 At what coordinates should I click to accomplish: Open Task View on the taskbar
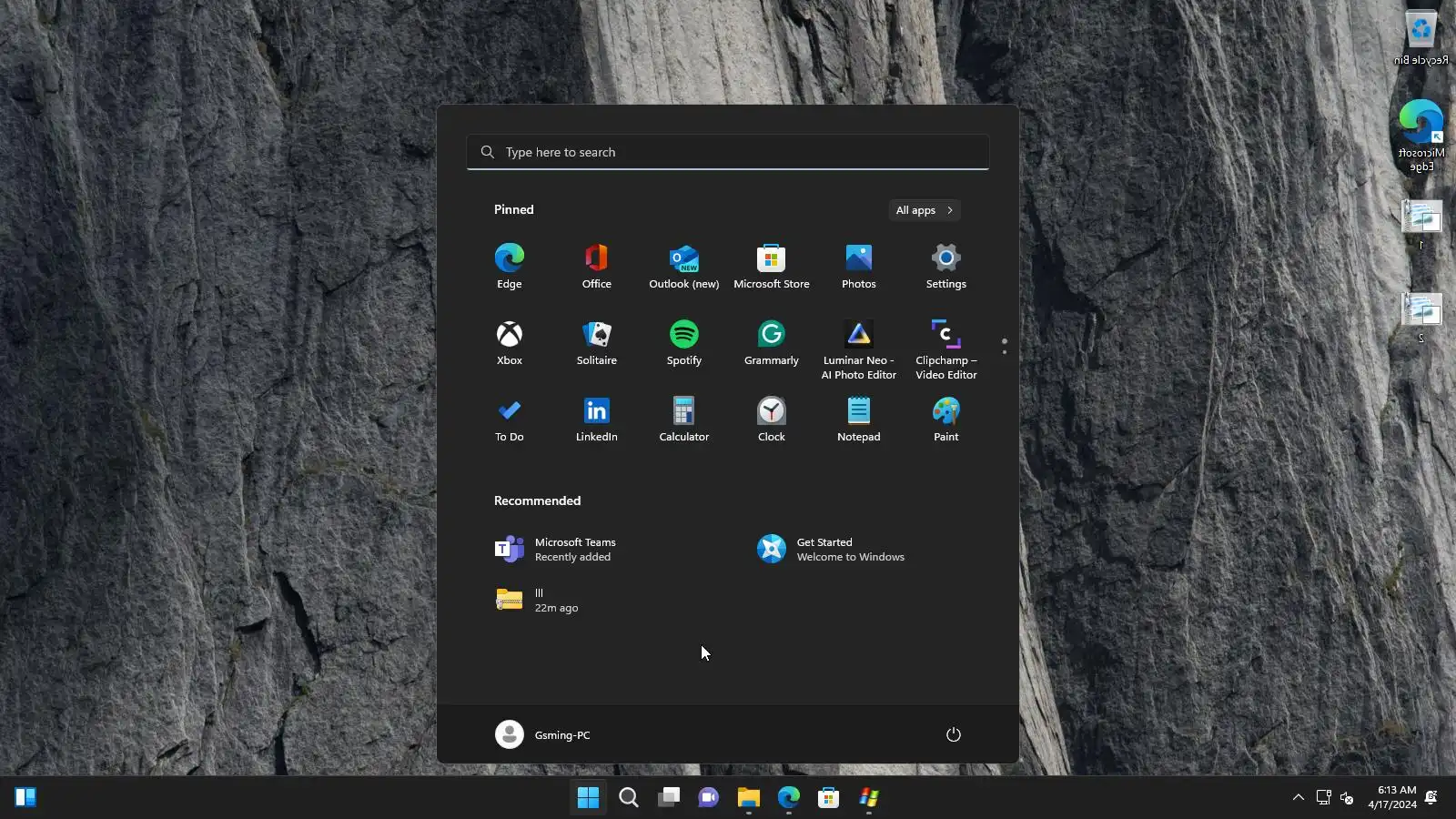[x=669, y=798]
